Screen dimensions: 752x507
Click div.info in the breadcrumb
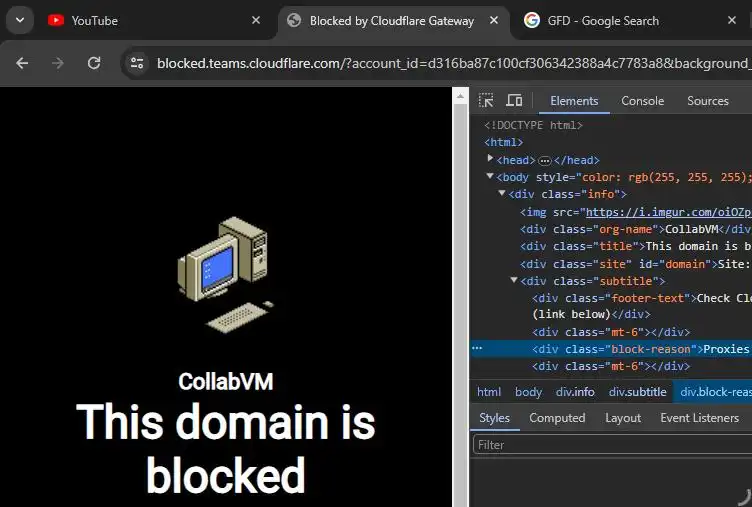575,392
